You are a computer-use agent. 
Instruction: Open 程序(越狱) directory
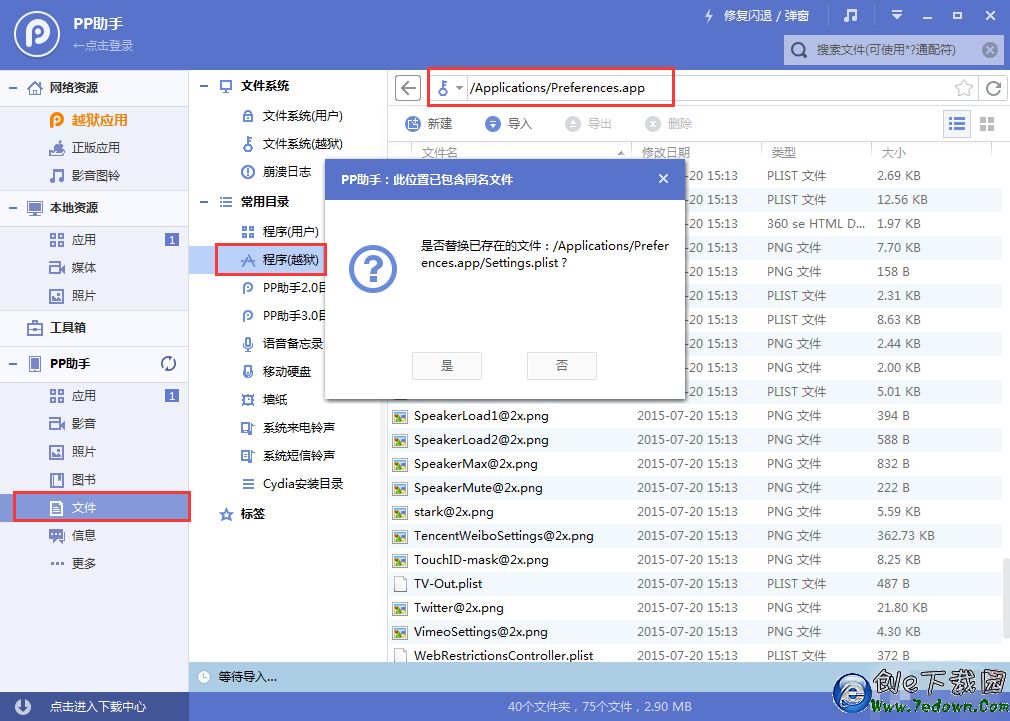pos(290,260)
